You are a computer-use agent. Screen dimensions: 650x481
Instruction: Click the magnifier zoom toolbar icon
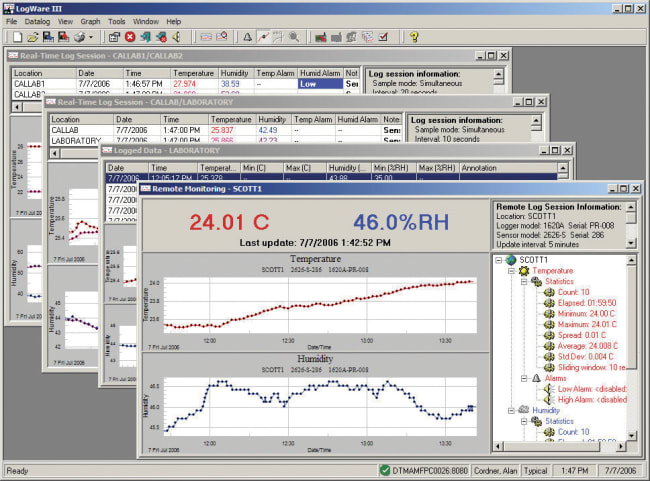pyautogui.click(x=293, y=37)
